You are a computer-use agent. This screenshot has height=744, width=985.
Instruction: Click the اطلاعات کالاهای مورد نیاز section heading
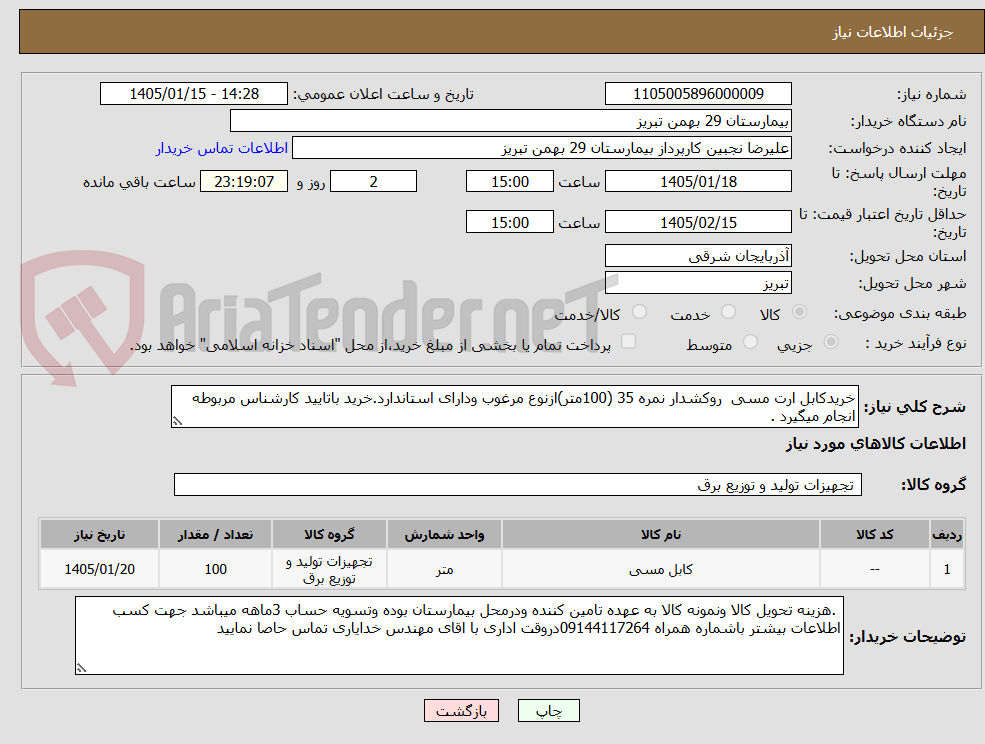tap(876, 444)
